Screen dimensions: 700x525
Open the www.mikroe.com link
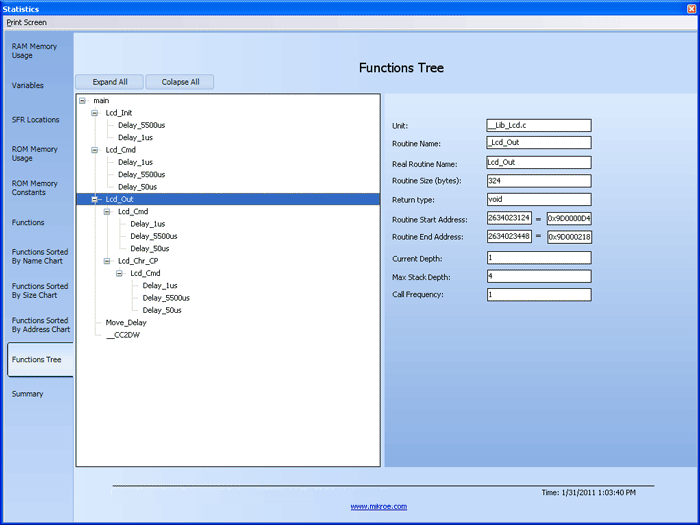[379, 507]
